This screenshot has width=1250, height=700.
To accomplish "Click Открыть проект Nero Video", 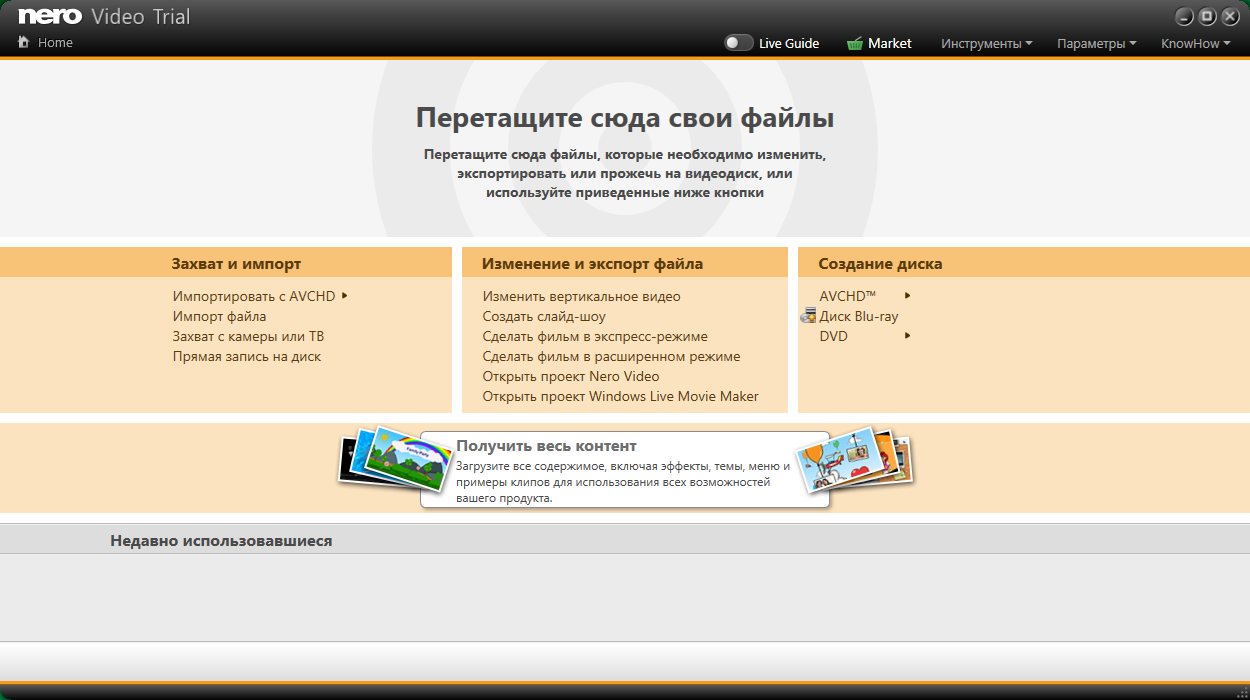I will (x=571, y=376).
